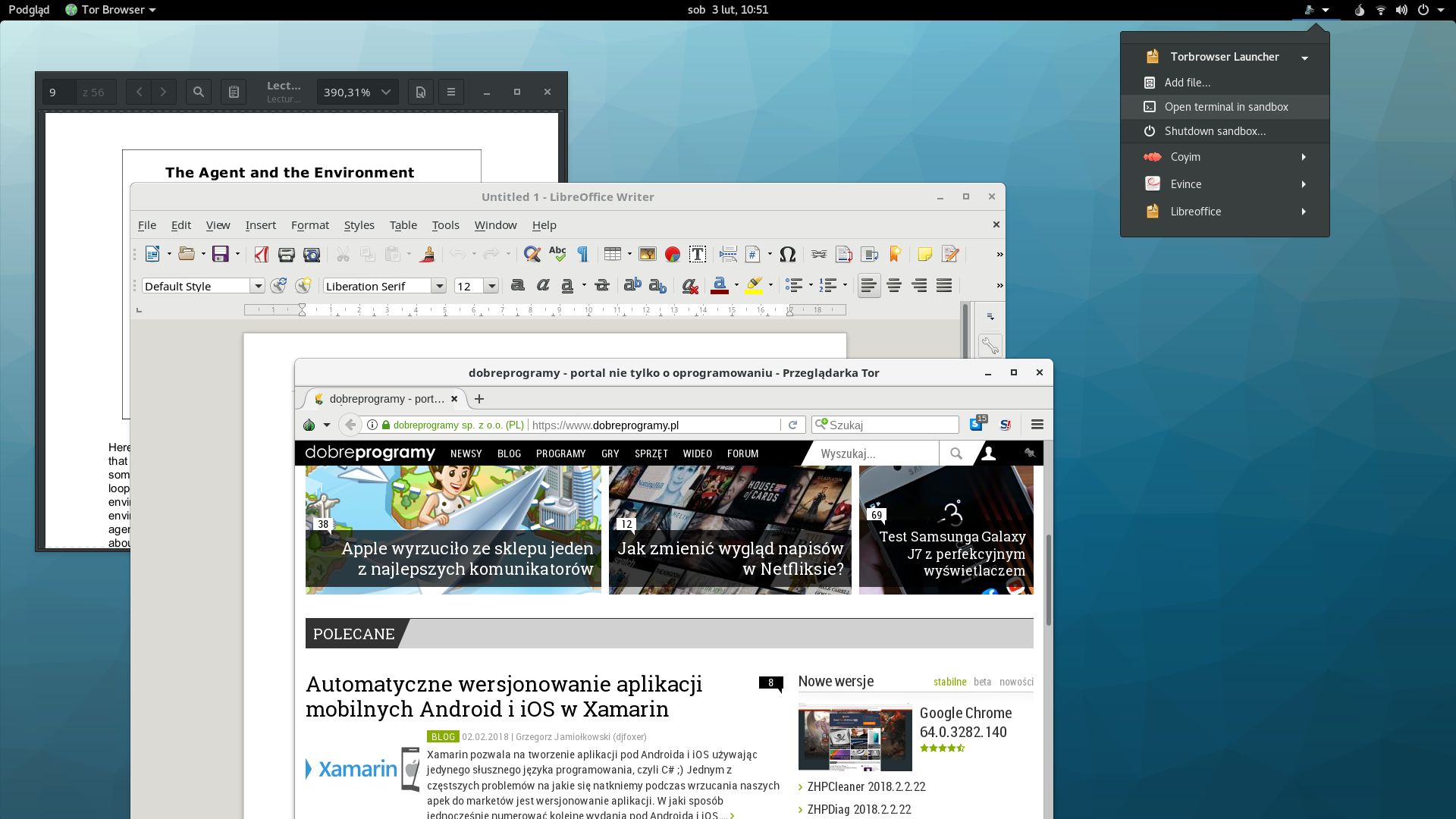Open Tor Browser hamburger menu
Image resolution: width=1456 pixels, height=819 pixels.
pos(1037,425)
